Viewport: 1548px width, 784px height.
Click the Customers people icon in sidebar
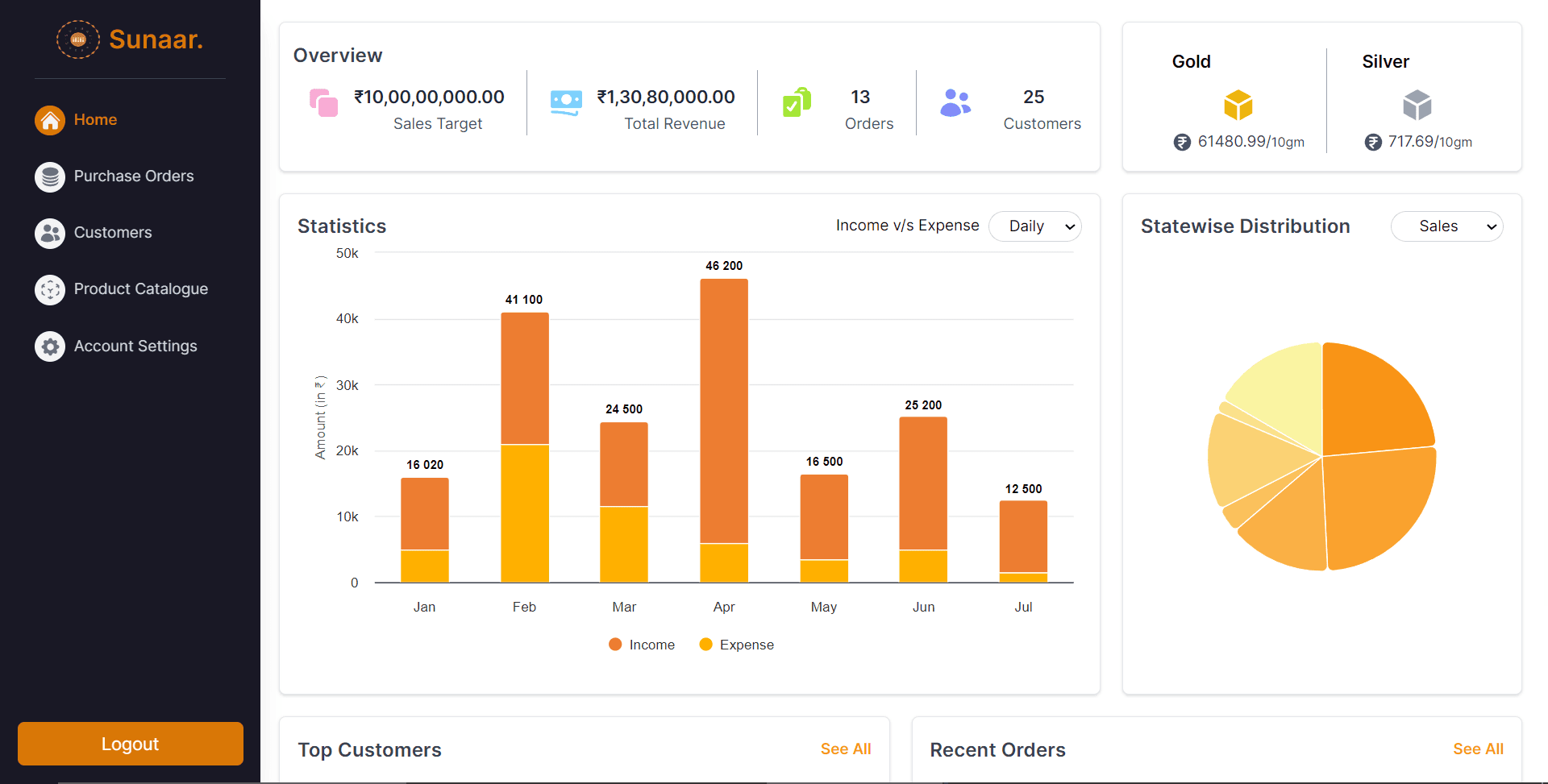(x=50, y=233)
